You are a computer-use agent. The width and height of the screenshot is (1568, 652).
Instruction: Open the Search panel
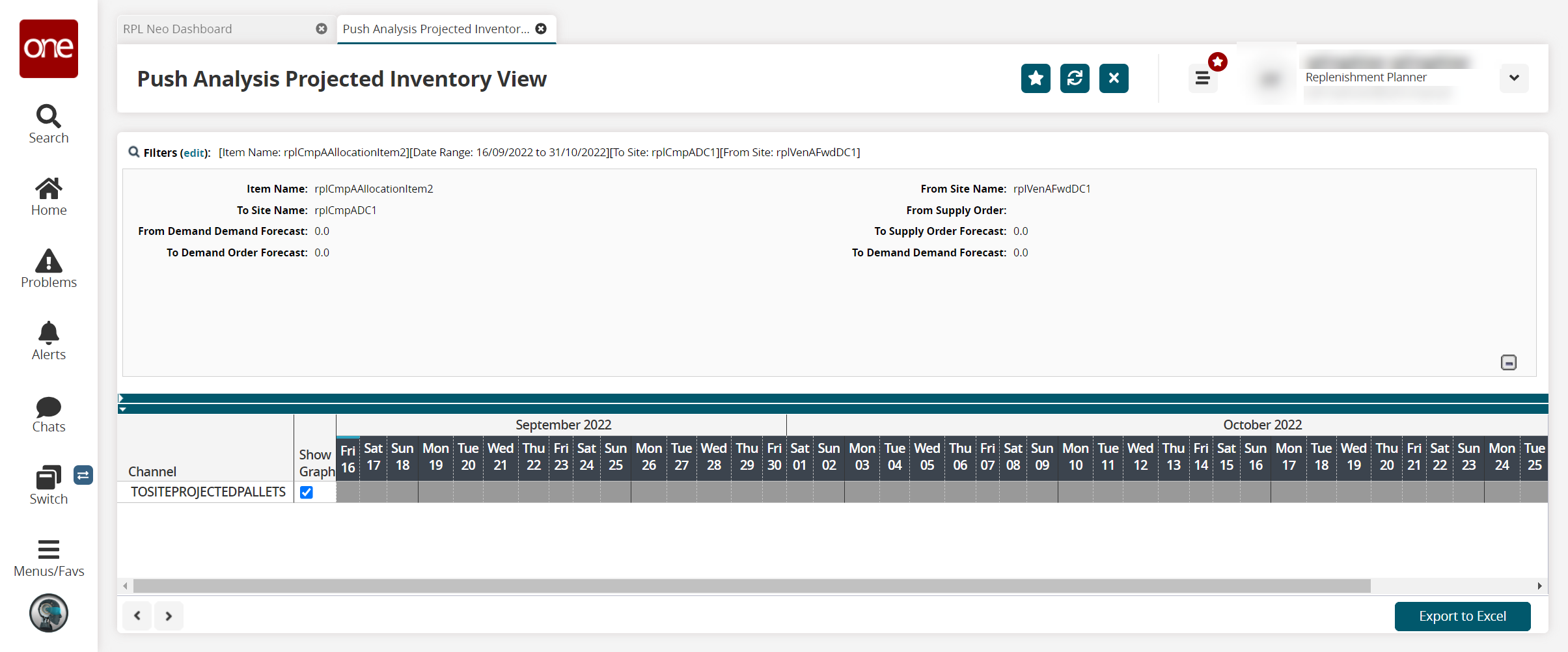[x=49, y=124]
